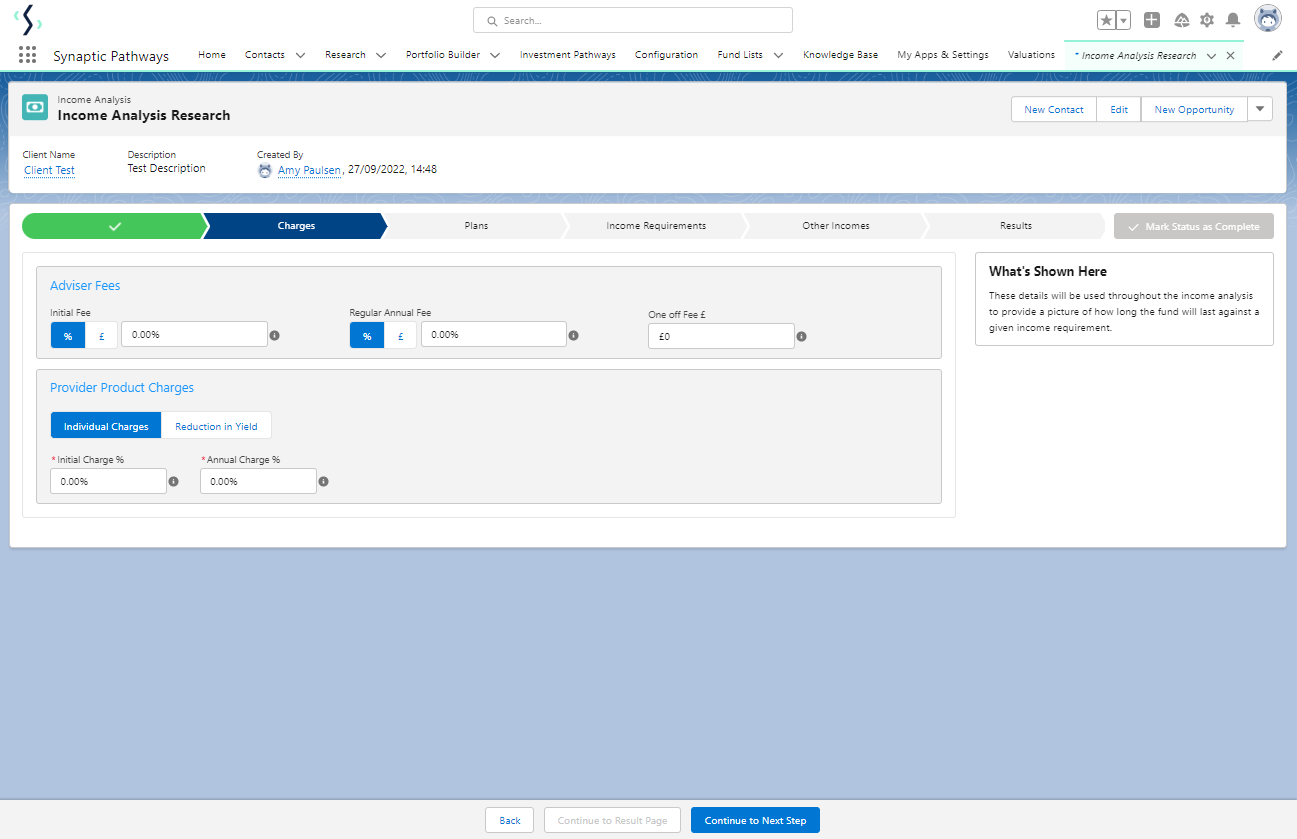Select the Other Incomes path step
This screenshot has width=1297, height=839.
point(836,226)
